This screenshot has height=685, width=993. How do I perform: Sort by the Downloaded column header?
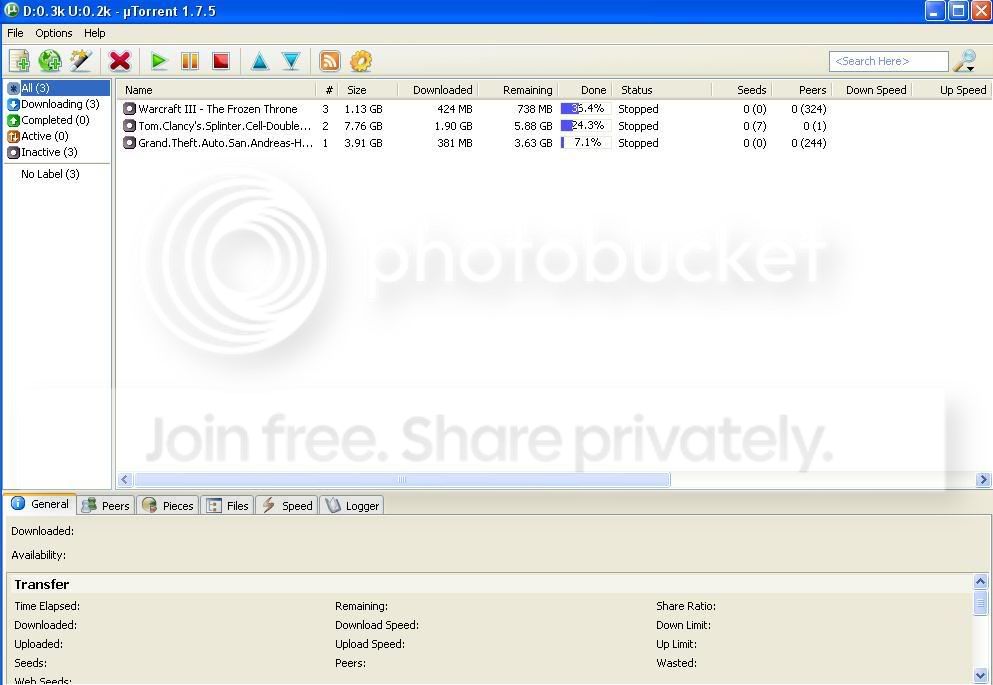pos(438,90)
